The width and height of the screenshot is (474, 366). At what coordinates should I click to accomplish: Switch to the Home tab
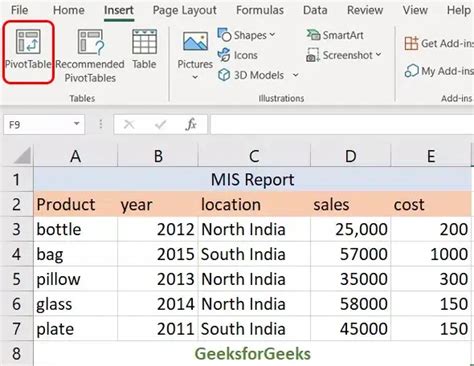tap(69, 10)
